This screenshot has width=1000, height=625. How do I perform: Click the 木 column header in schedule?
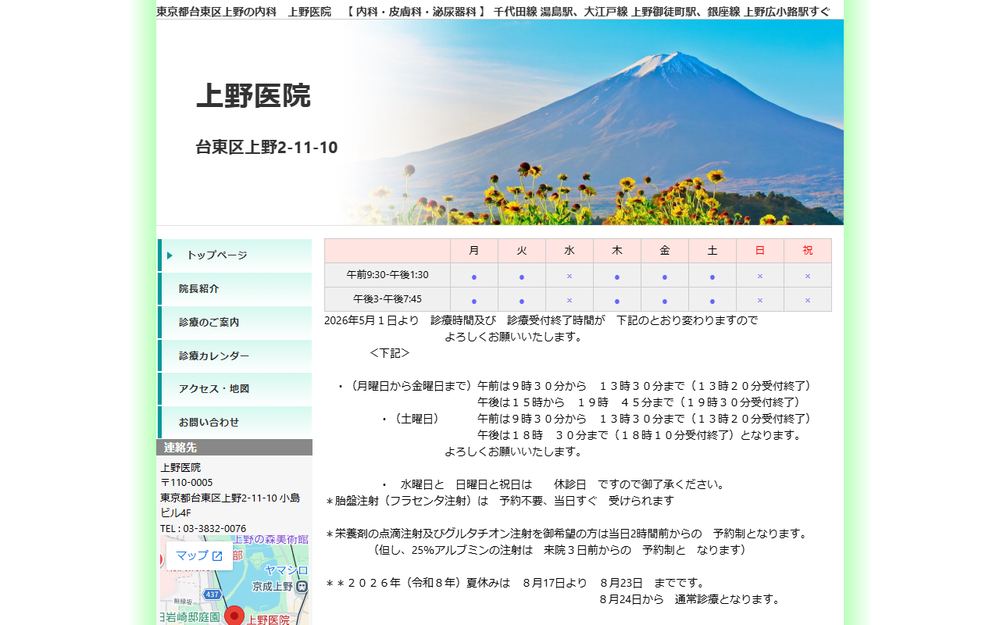pyautogui.click(x=617, y=251)
